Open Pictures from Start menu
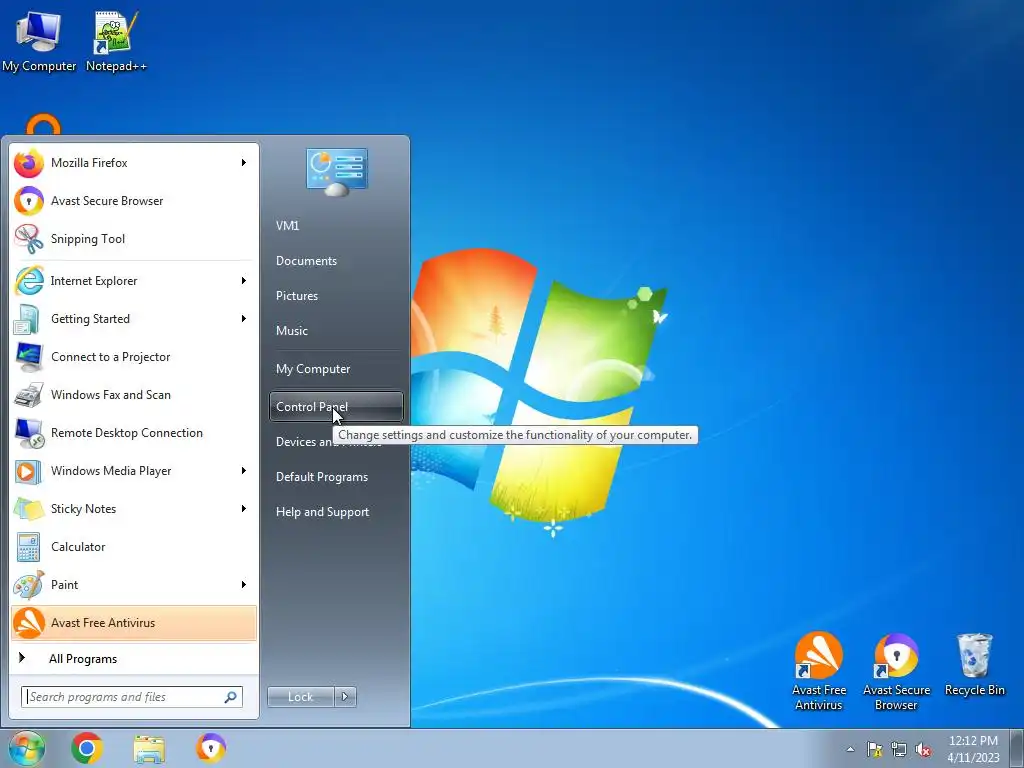The width and height of the screenshot is (1024, 768). pyautogui.click(x=336, y=296)
